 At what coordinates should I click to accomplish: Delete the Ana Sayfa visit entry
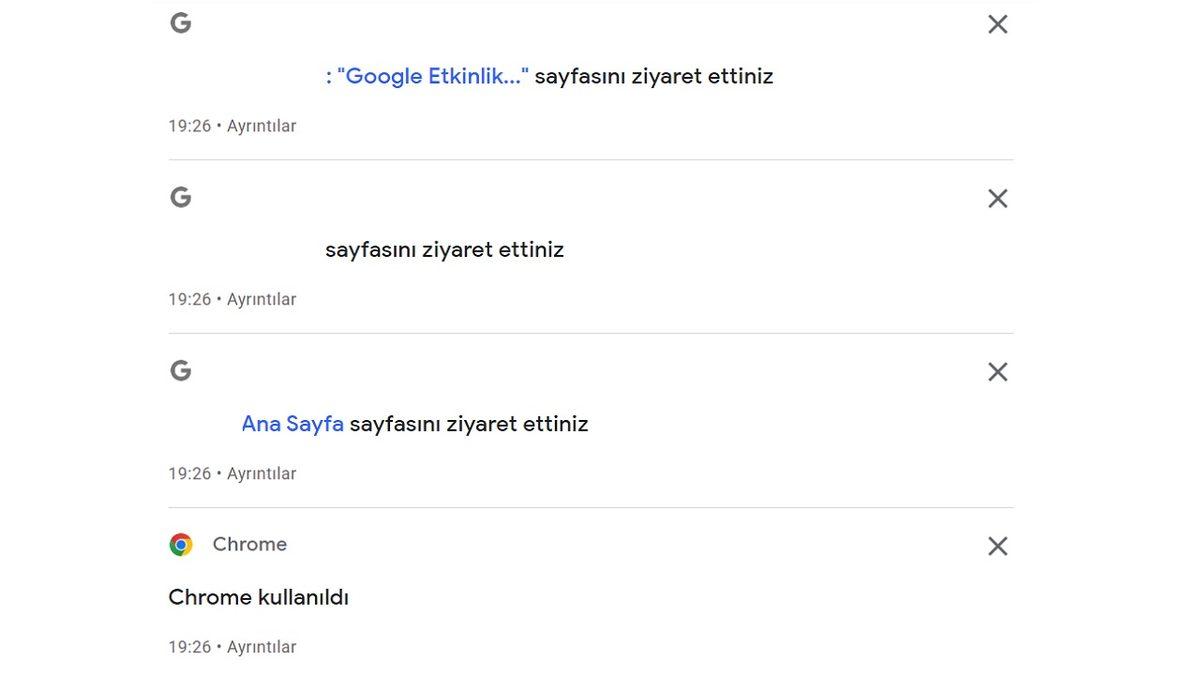tap(997, 371)
